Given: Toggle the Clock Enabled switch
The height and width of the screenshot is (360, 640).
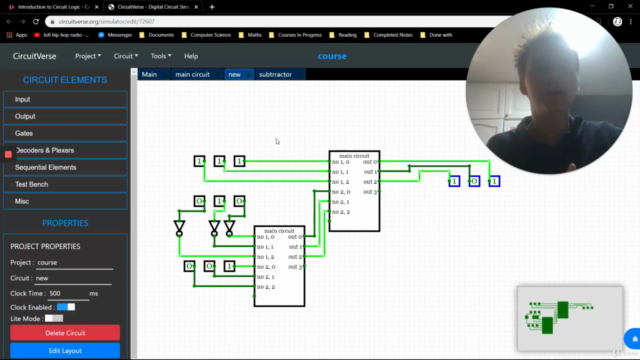Looking at the screenshot, I should 66,307.
